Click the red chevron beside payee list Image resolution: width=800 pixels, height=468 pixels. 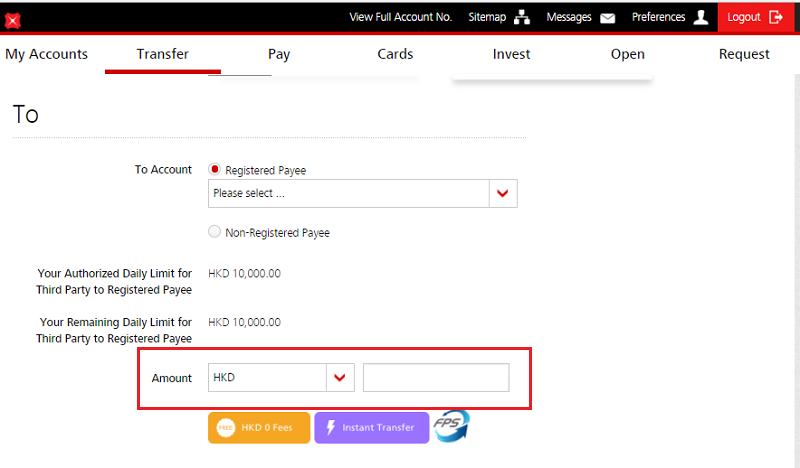tap(503, 193)
